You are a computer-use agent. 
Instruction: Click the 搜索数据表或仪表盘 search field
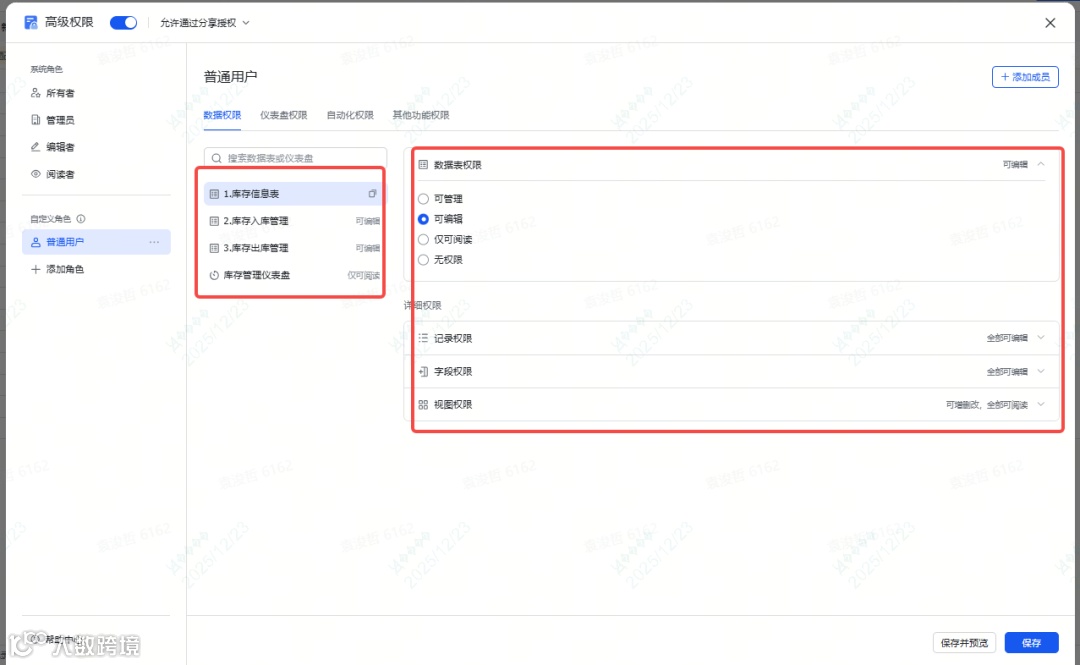pos(295,158)
